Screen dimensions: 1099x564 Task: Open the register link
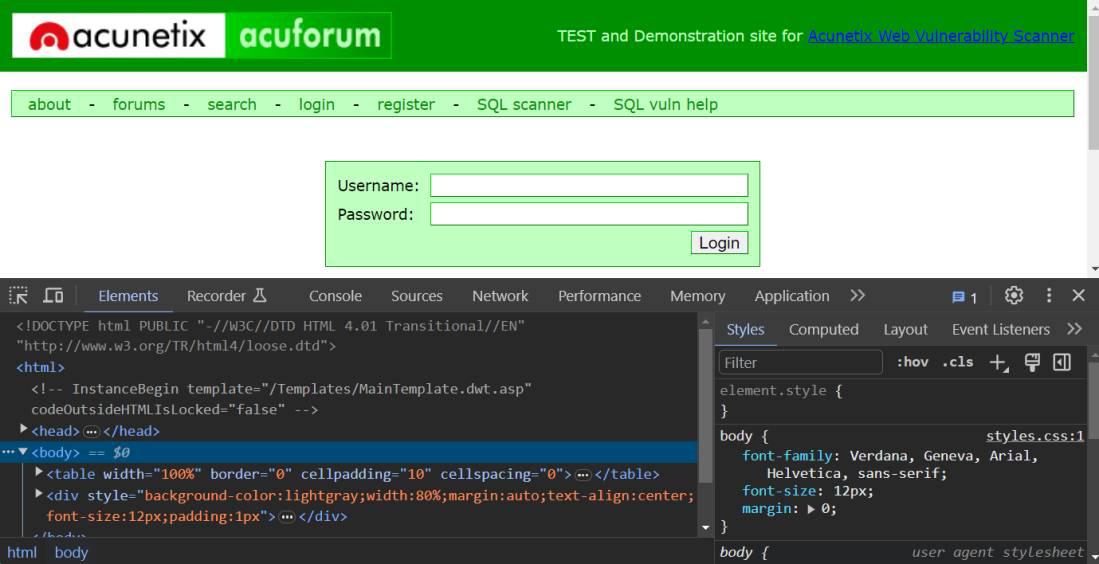tap(406, 104)
